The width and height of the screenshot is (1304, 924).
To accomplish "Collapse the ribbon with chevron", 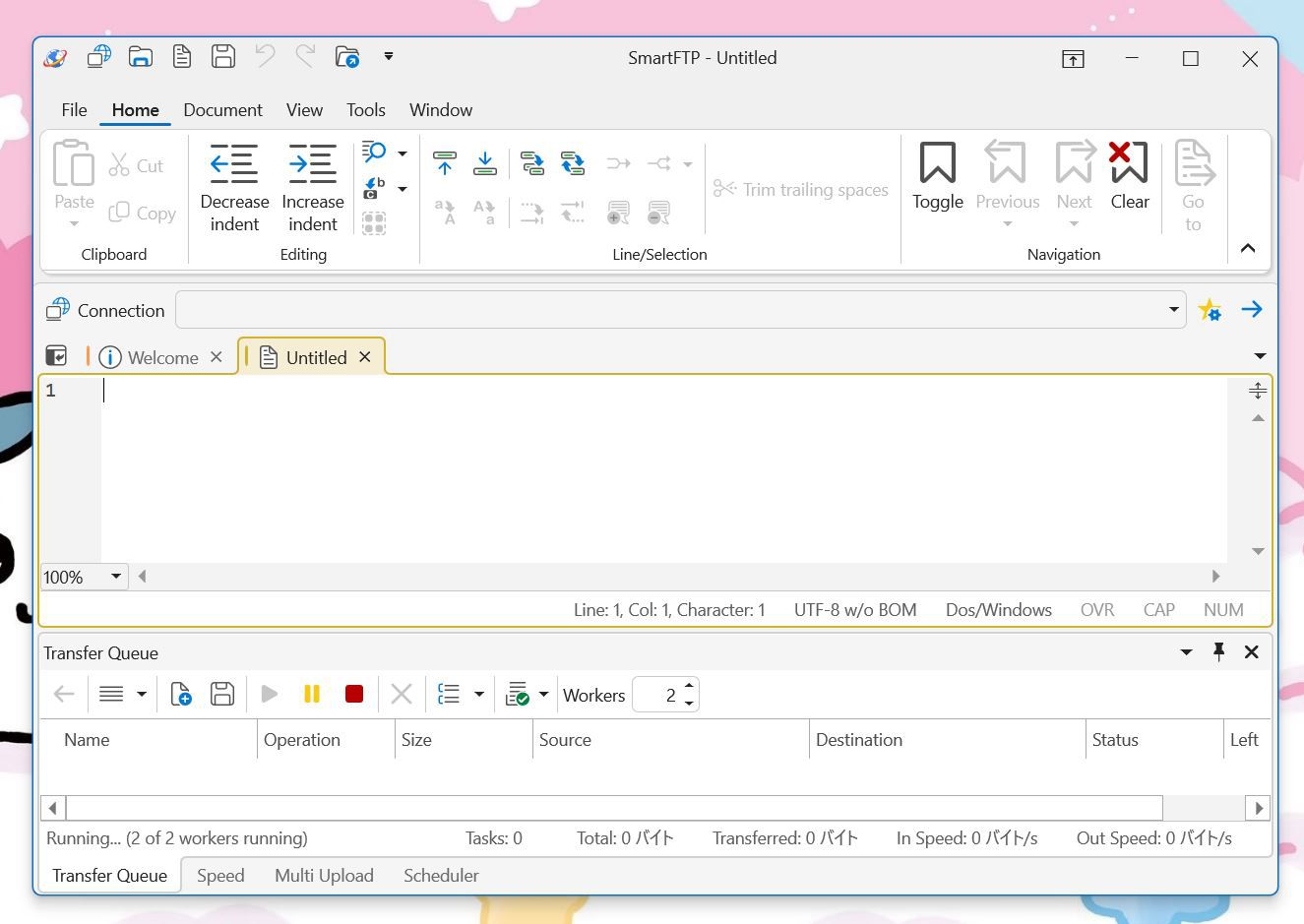I will tap(1248, 248).
